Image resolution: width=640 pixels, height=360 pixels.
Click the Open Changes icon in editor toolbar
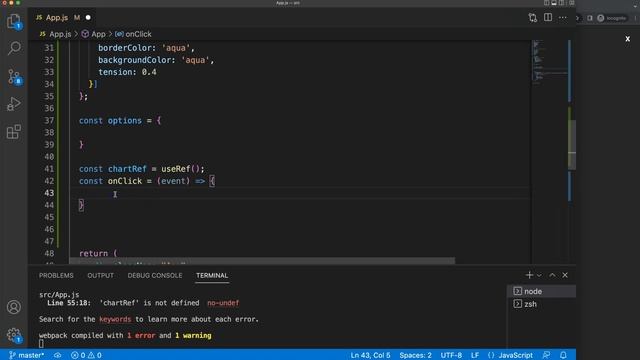tap(533, 18)
